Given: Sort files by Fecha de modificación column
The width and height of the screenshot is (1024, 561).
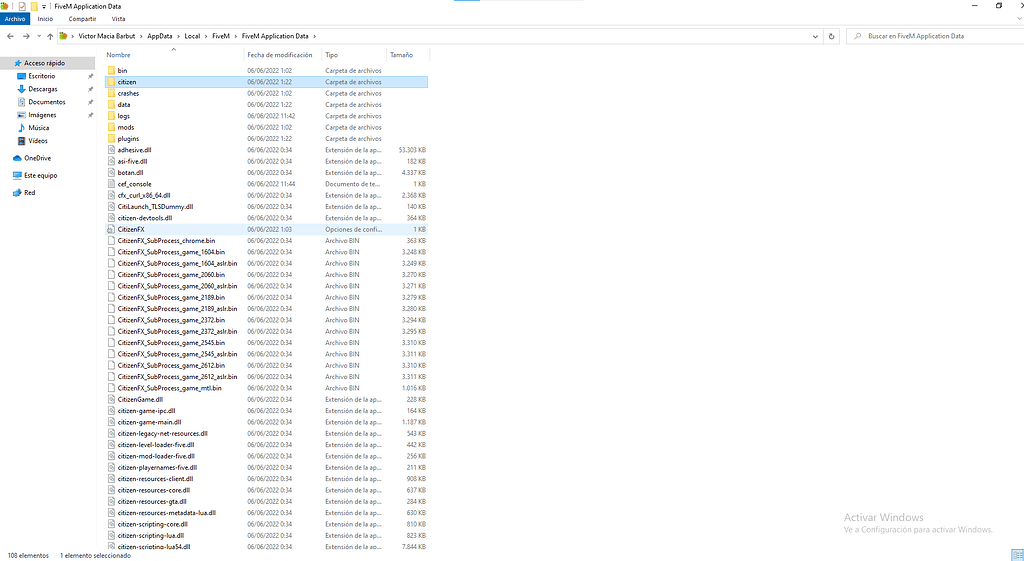Looking at the screenshot, I should point(280,55).
